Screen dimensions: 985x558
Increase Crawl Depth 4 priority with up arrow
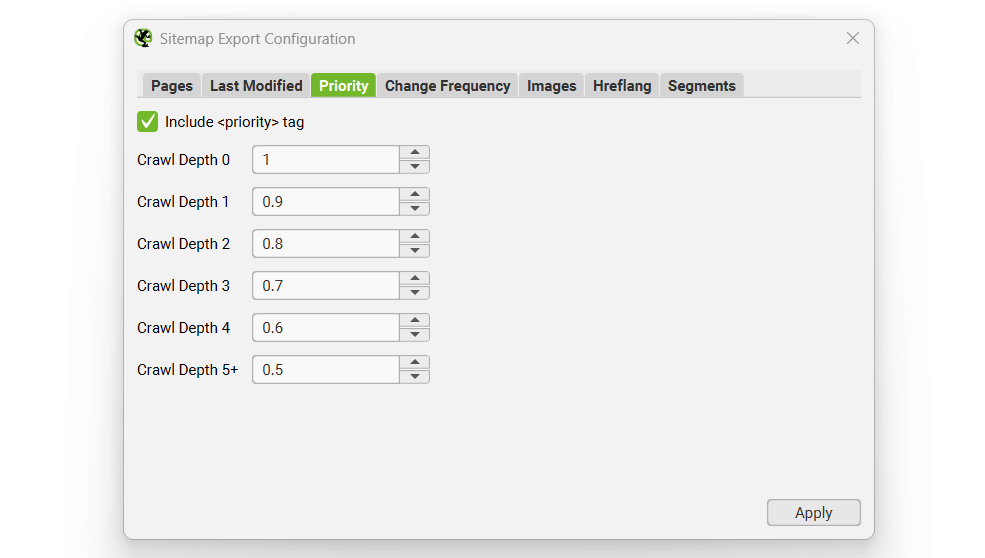[415, 320]
